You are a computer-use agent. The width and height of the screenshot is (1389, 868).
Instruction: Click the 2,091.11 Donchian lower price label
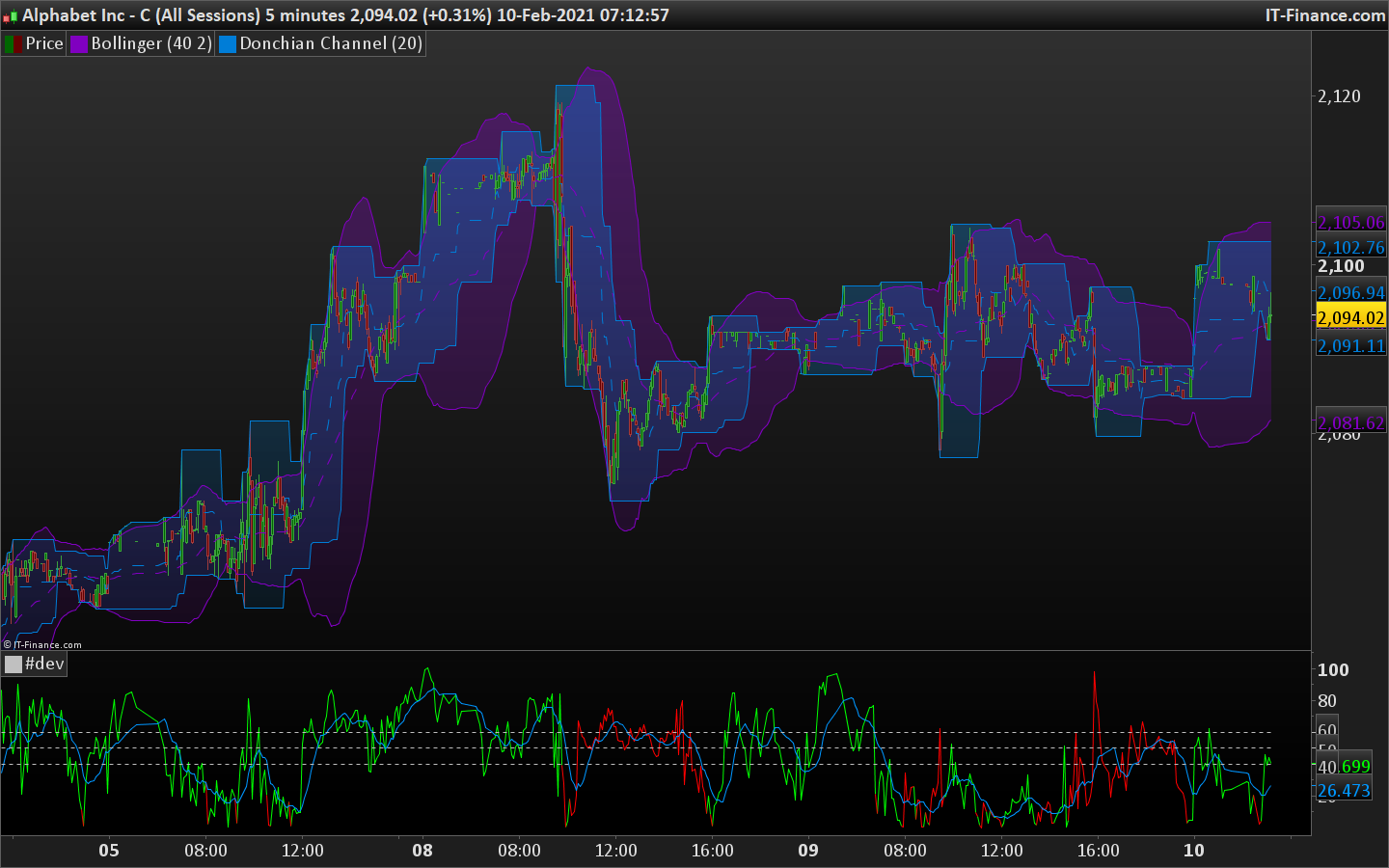(x=1350, y=345)
